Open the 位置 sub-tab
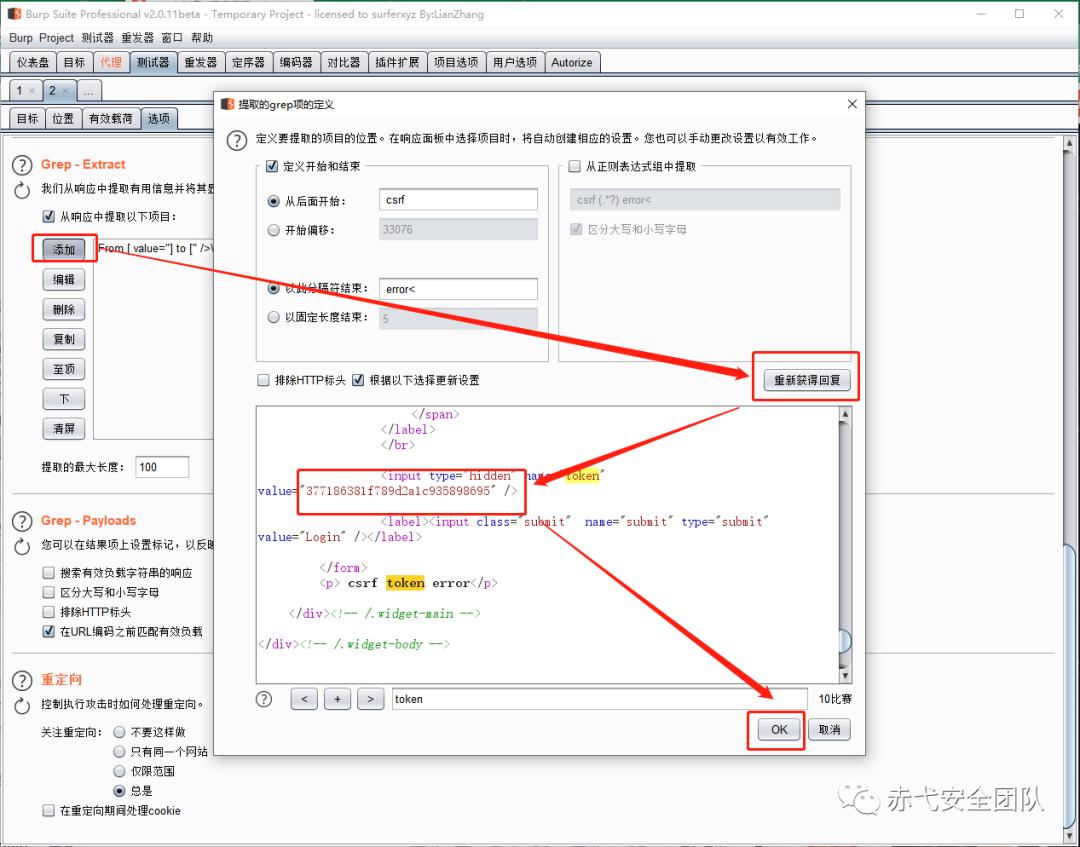Viewport: 1080px width, 847px height. click(63, 118)
